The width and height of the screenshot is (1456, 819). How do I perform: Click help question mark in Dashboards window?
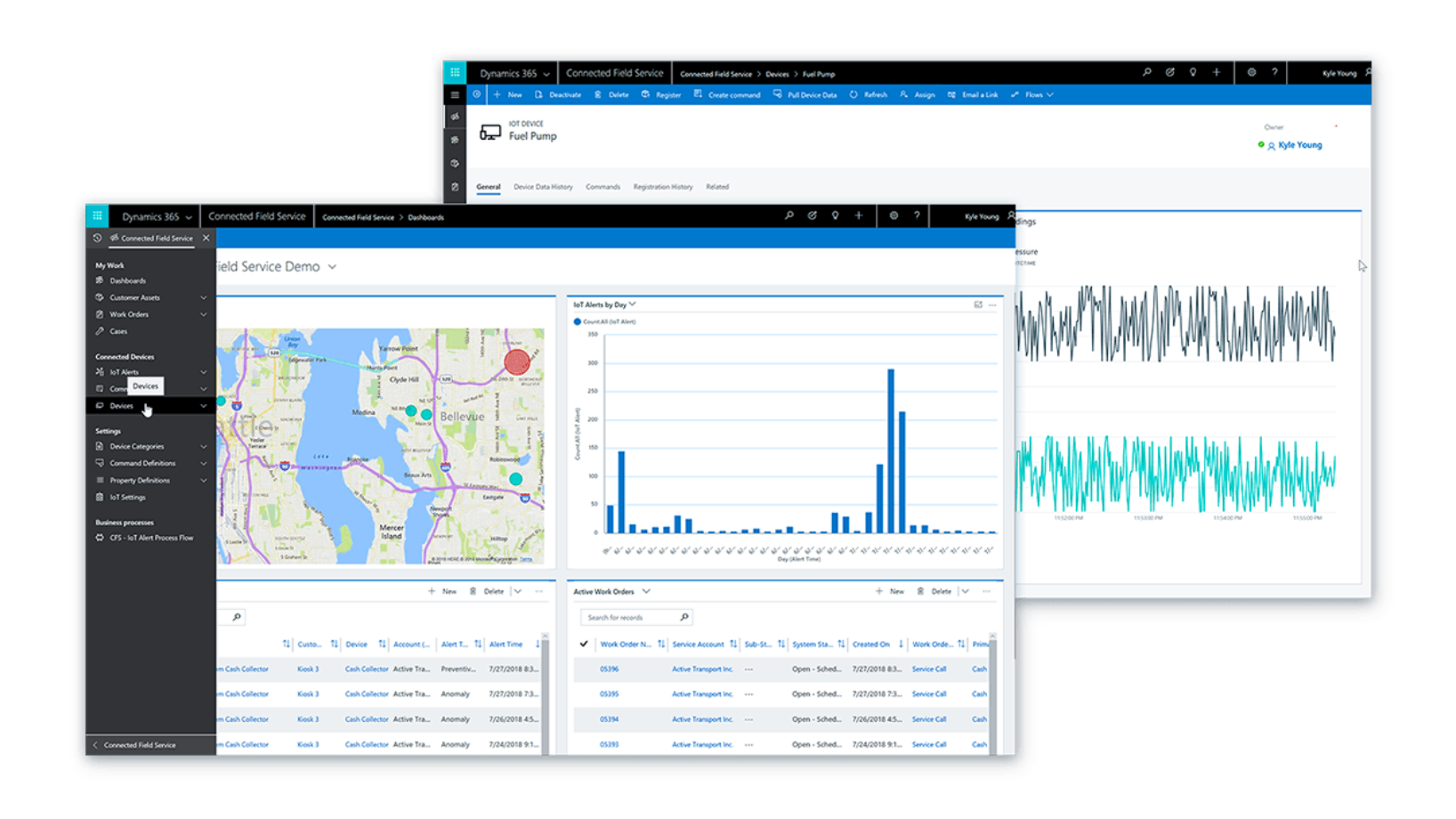point(917,215)
